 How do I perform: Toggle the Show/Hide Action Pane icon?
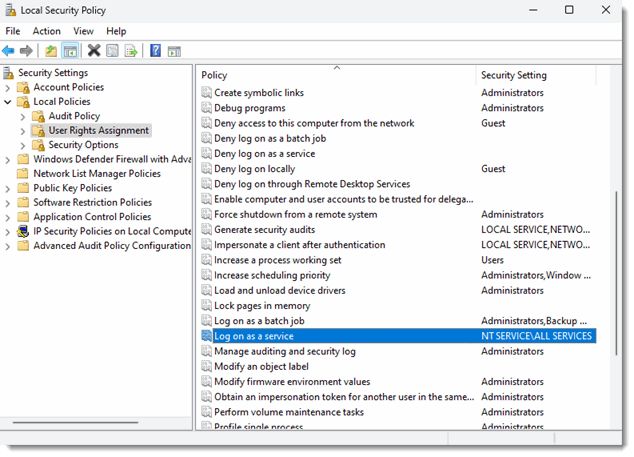(174, 51)
